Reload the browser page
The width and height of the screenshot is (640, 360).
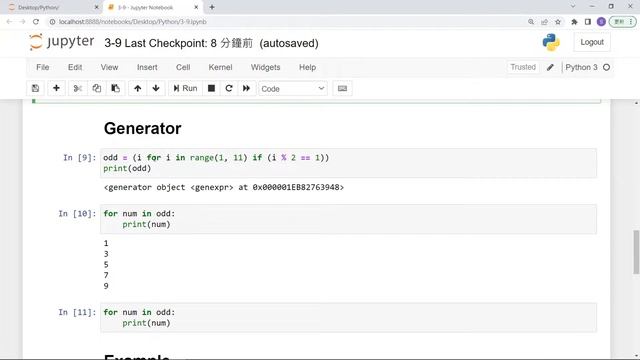36,22
